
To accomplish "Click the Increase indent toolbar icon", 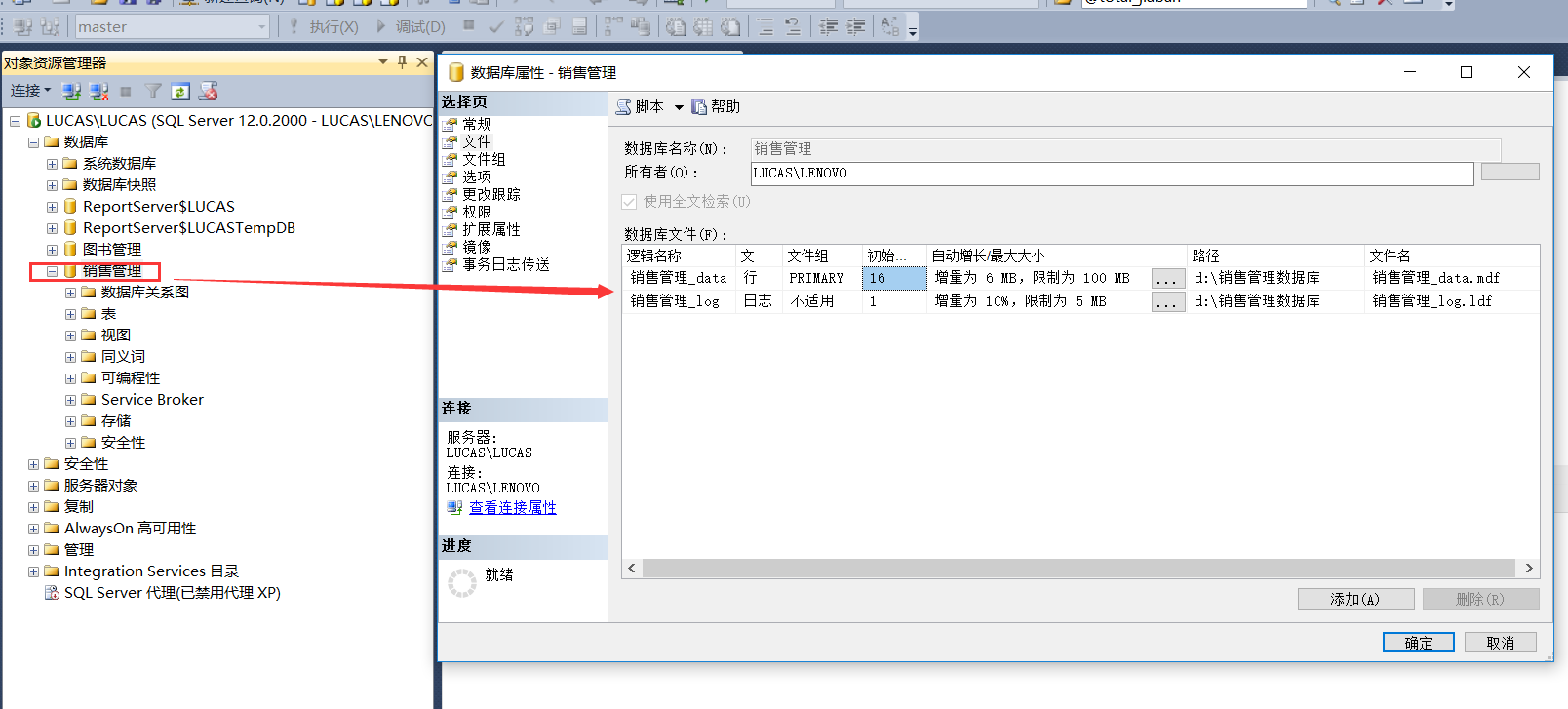I will 855,26.
